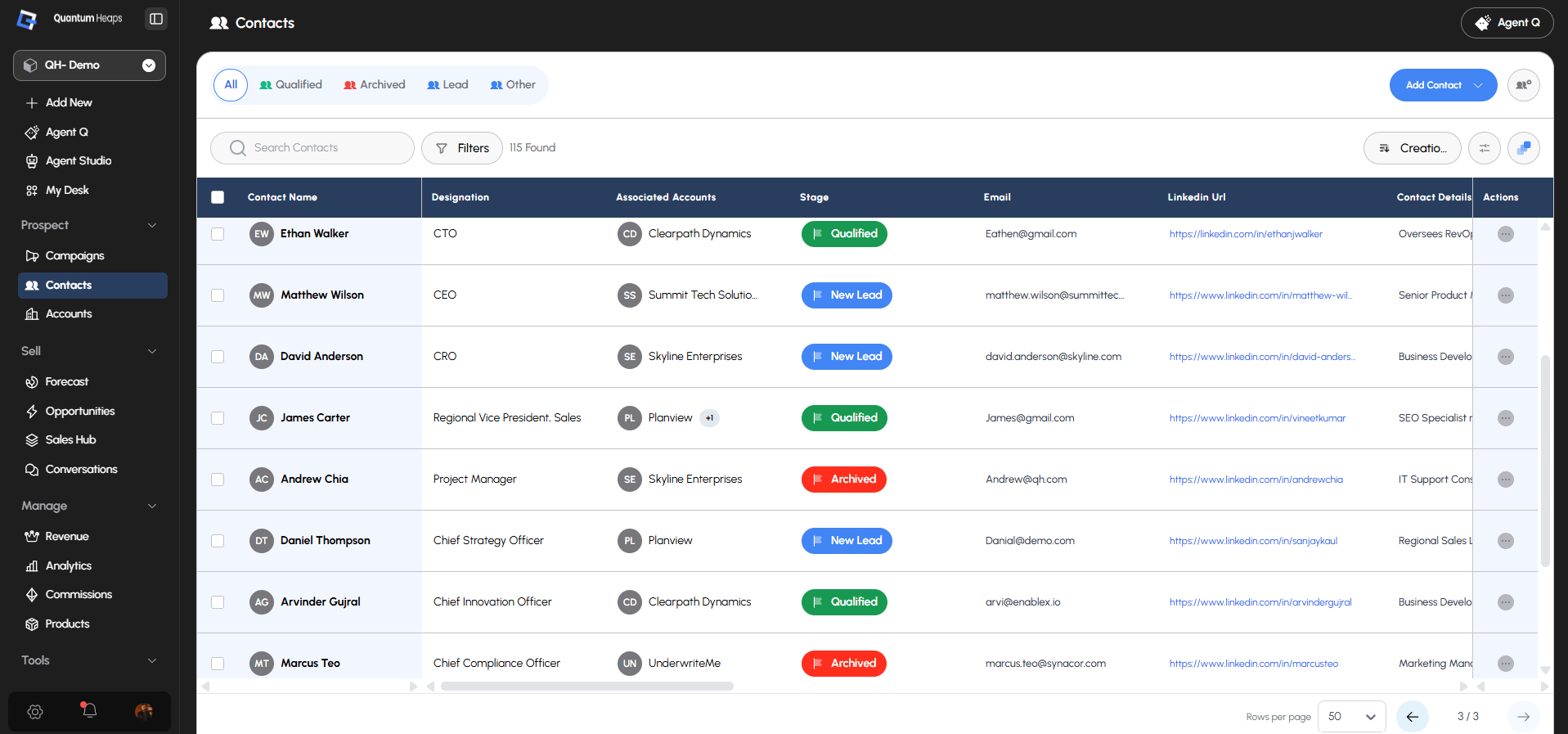1568x734 pixels.
Task: Open Campaigns in the sidebar
Action: pyautogui.click(x=74, y=256)
